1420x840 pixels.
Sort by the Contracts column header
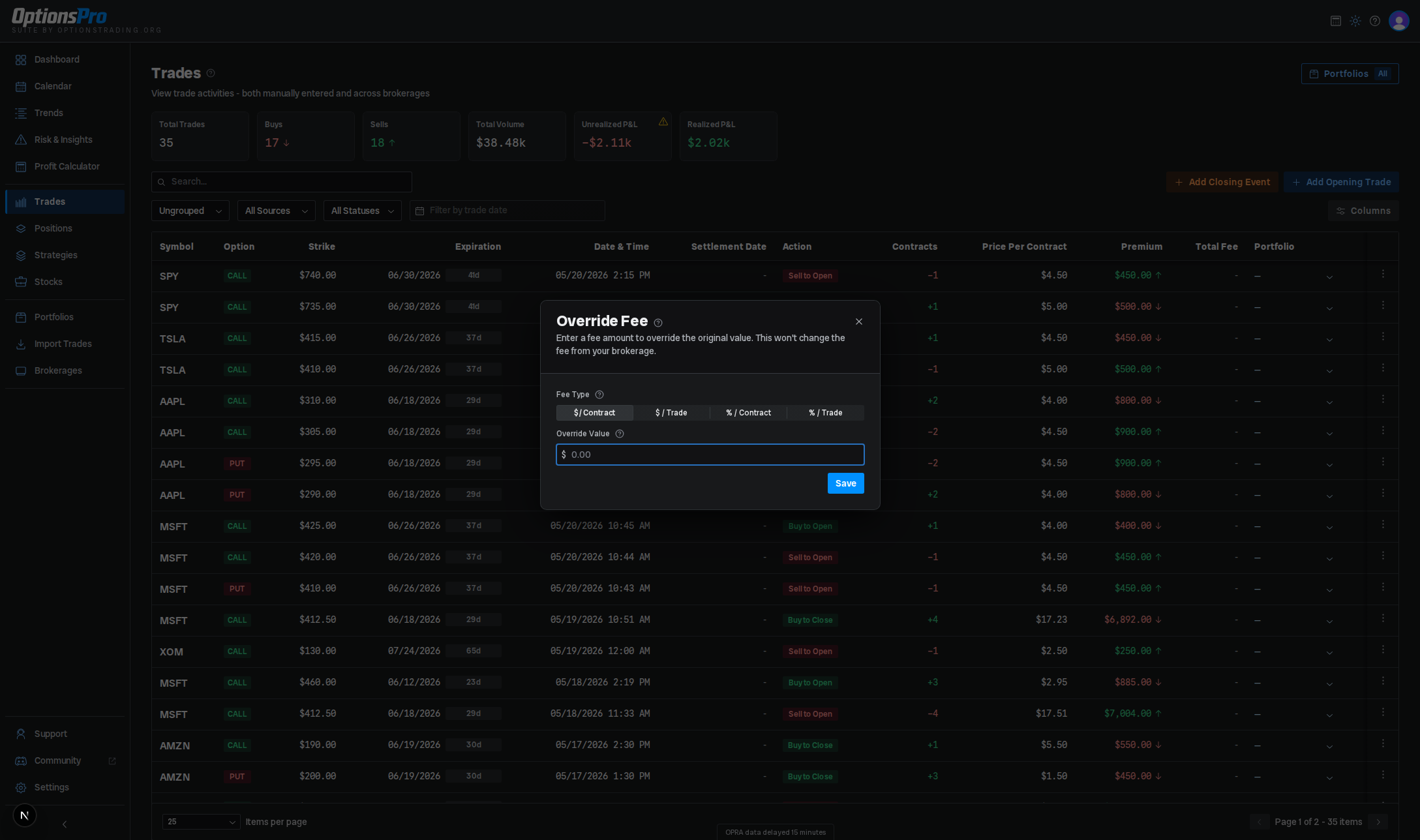coord(914,247)
